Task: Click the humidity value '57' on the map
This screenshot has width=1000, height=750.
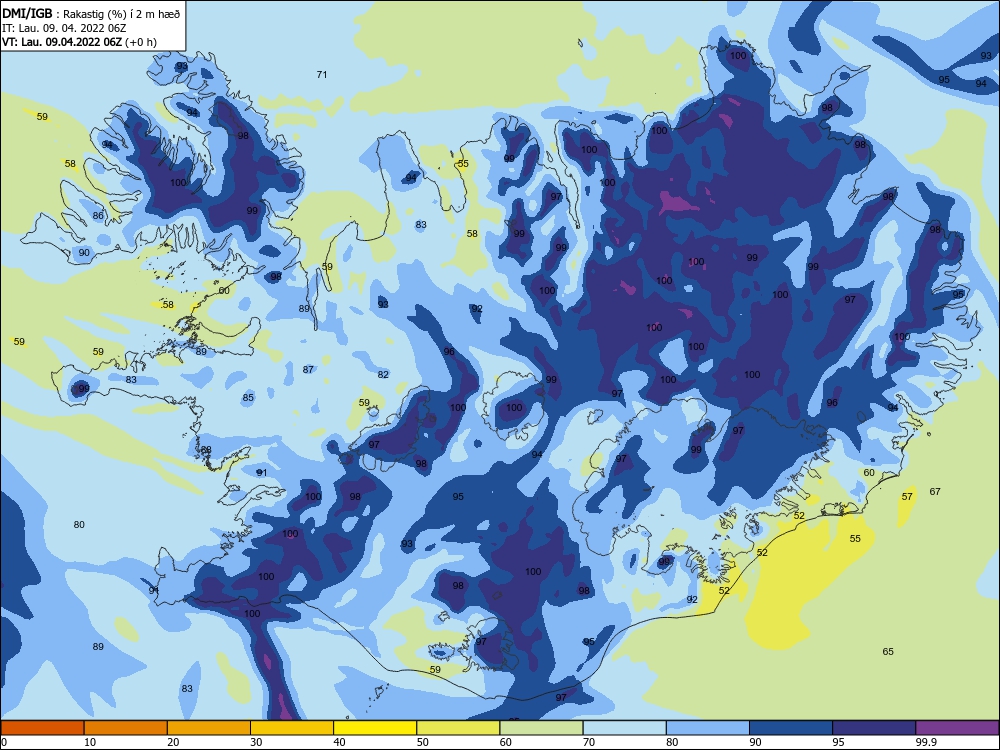Action: (x=908, y=497)
